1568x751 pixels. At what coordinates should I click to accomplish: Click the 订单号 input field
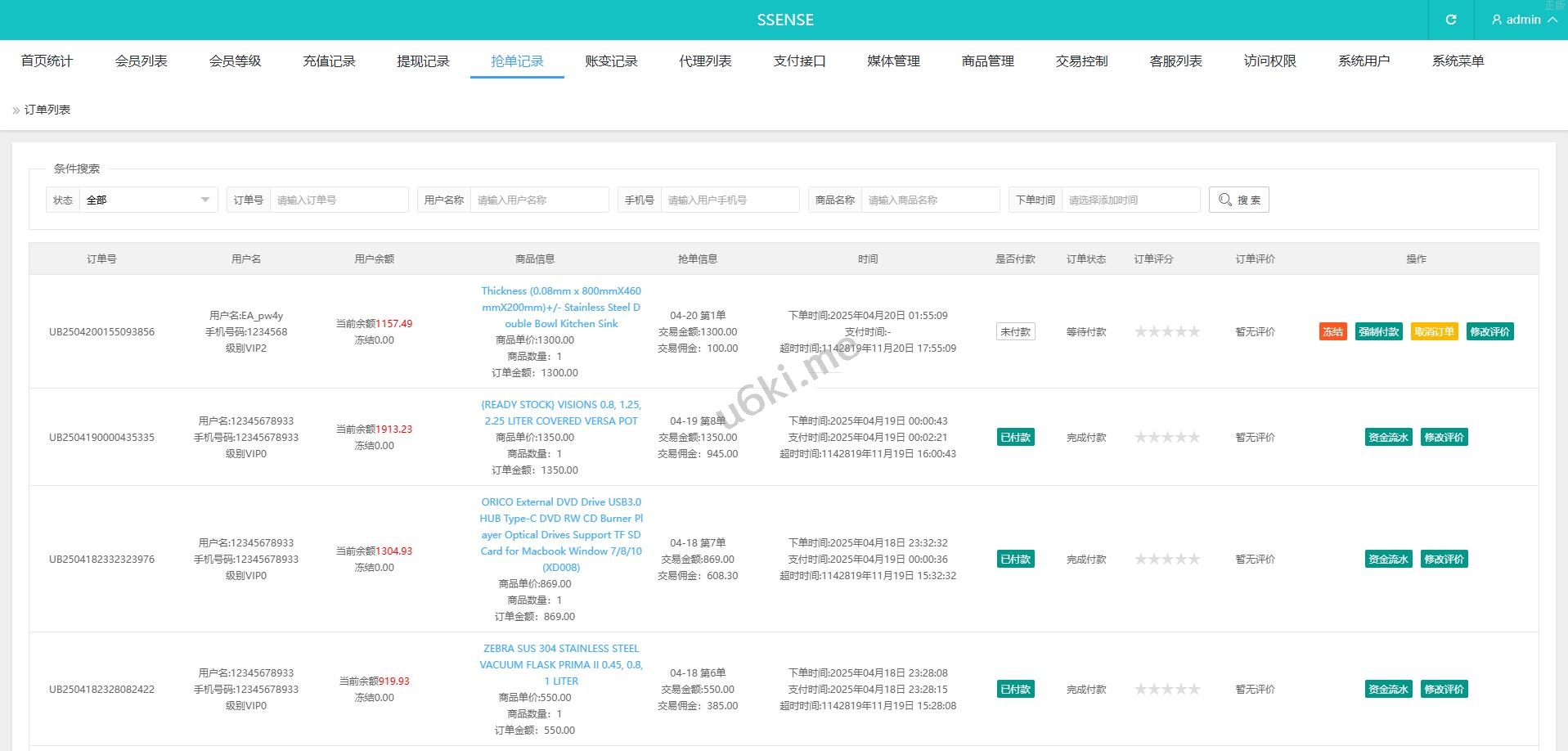pos(339,200)
